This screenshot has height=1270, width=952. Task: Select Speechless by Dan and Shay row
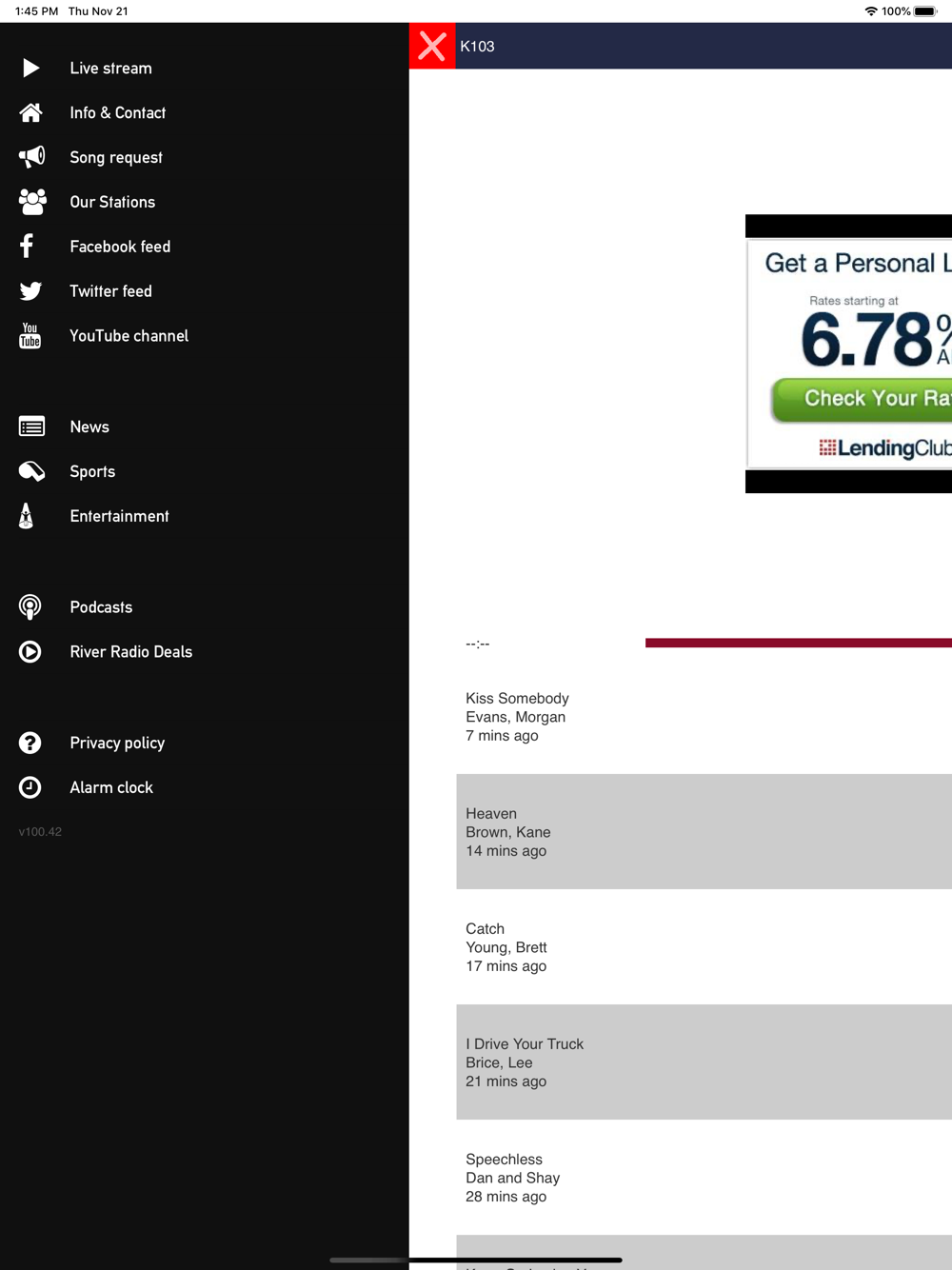click(x=704, y=1178)
